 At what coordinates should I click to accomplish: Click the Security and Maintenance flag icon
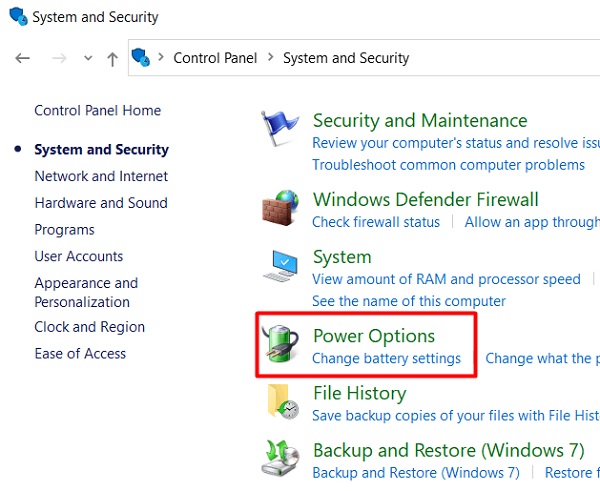(x=280, y=128)
